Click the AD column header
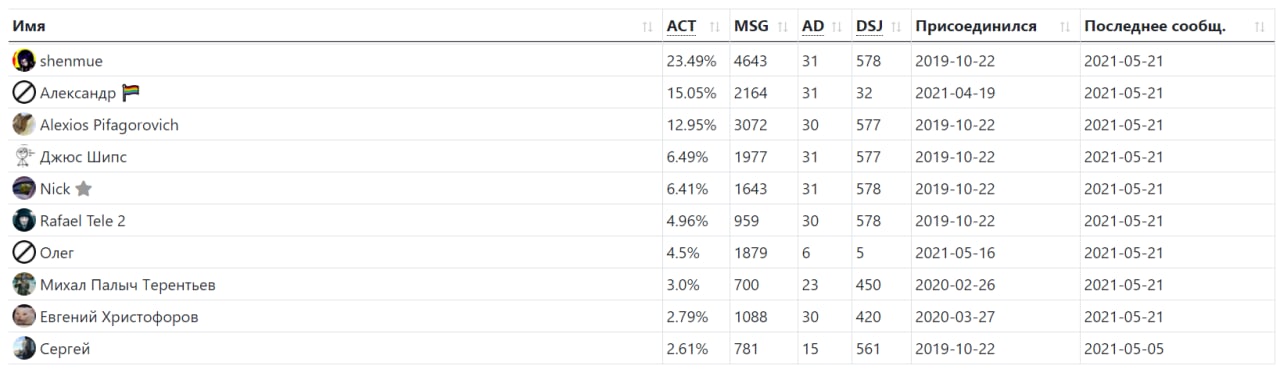Image resolution: width=1280 pixels, height=376 pixels. [813, 26]
